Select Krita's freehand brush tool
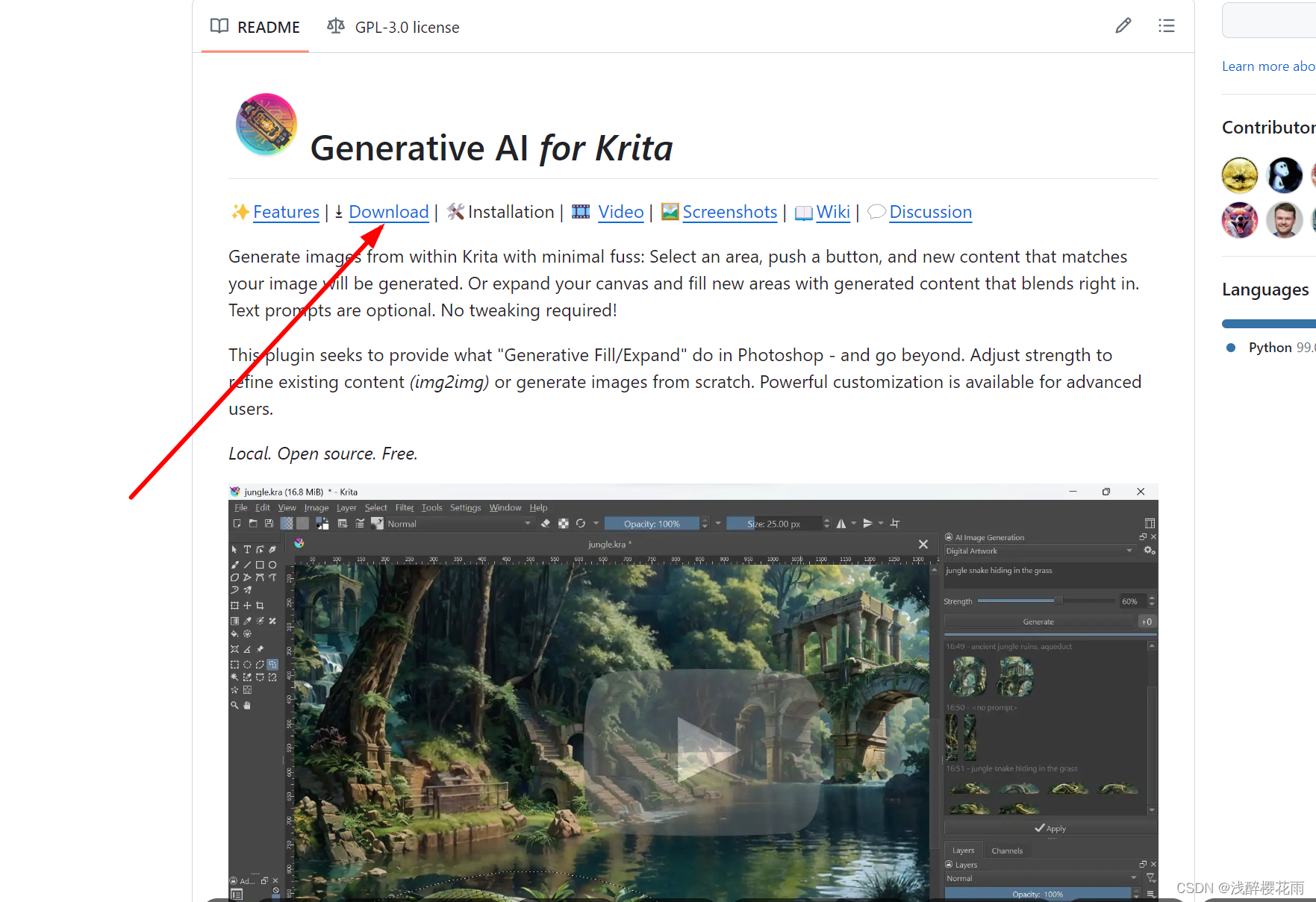Screen dimensions: 1316x902 click(x=234, y=565)
